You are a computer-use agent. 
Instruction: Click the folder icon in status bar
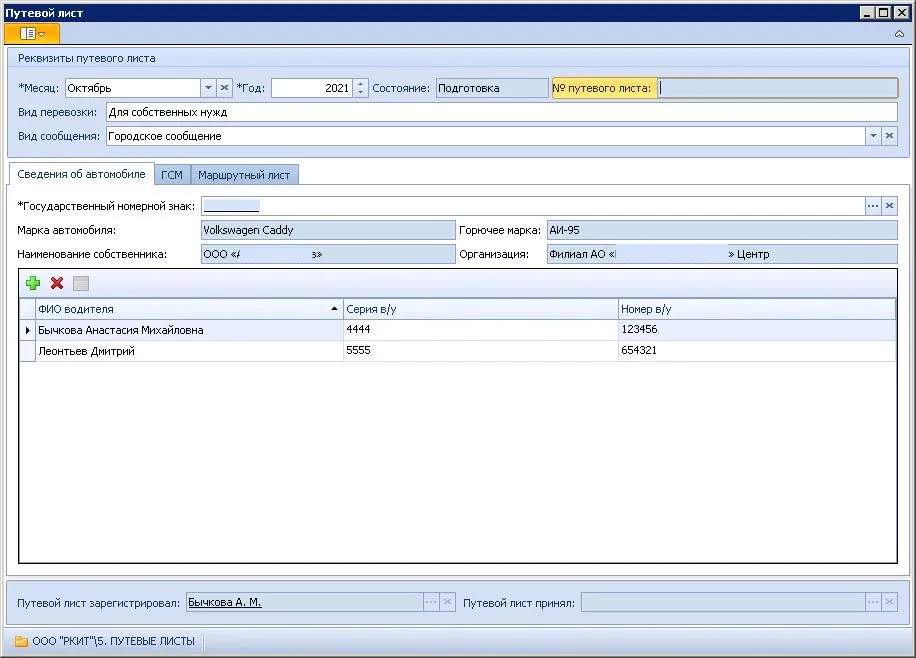pos(20,641)
